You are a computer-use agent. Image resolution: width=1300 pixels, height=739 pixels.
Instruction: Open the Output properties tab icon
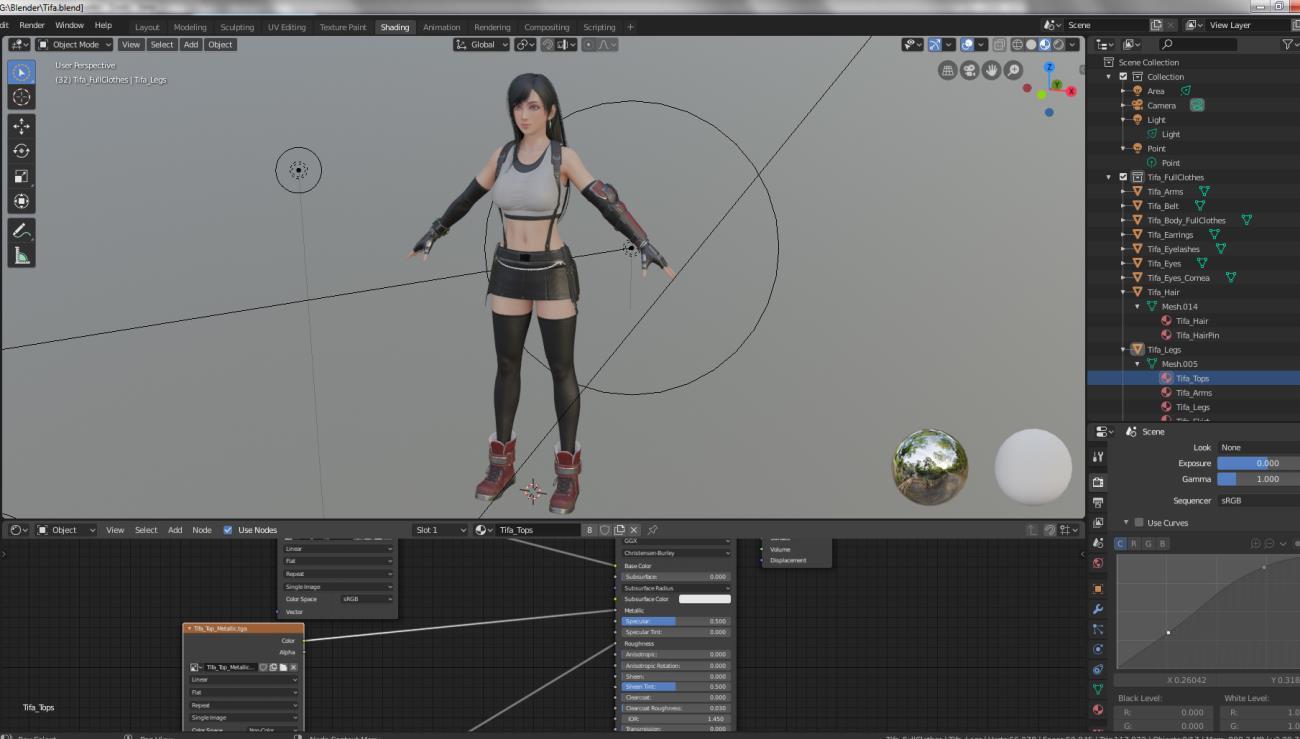pos(1098,502)
